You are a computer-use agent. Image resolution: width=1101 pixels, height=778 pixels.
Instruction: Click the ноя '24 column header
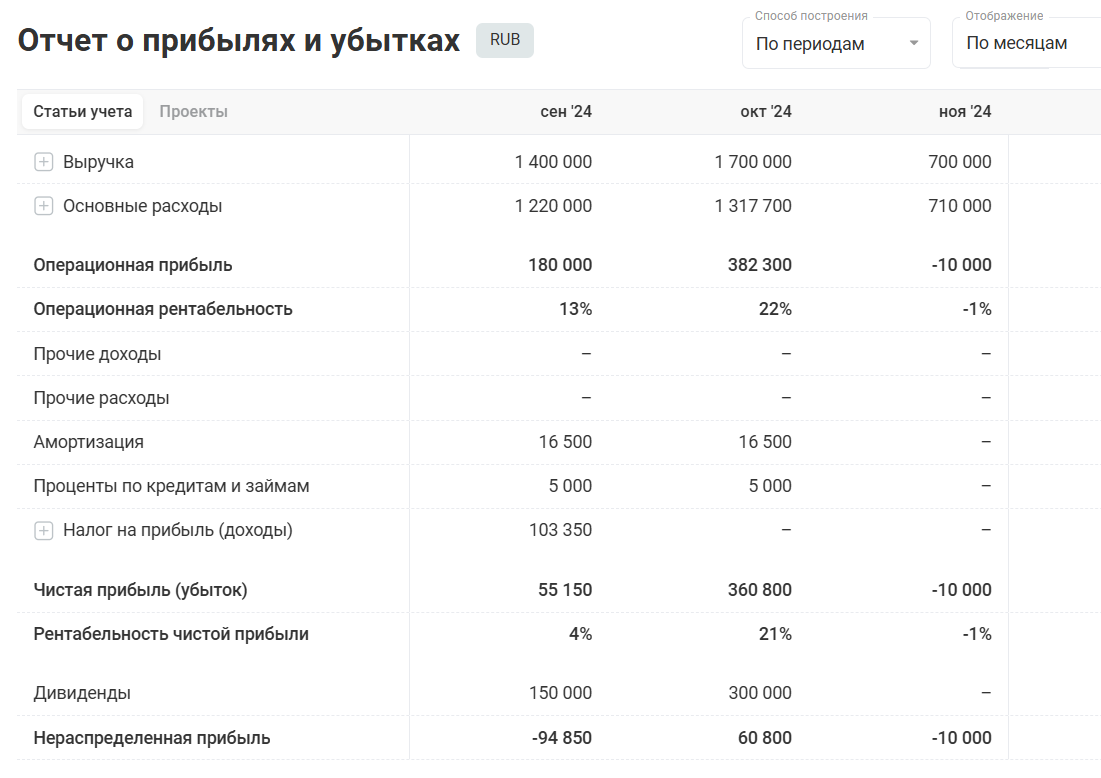(x=965, y=111)
